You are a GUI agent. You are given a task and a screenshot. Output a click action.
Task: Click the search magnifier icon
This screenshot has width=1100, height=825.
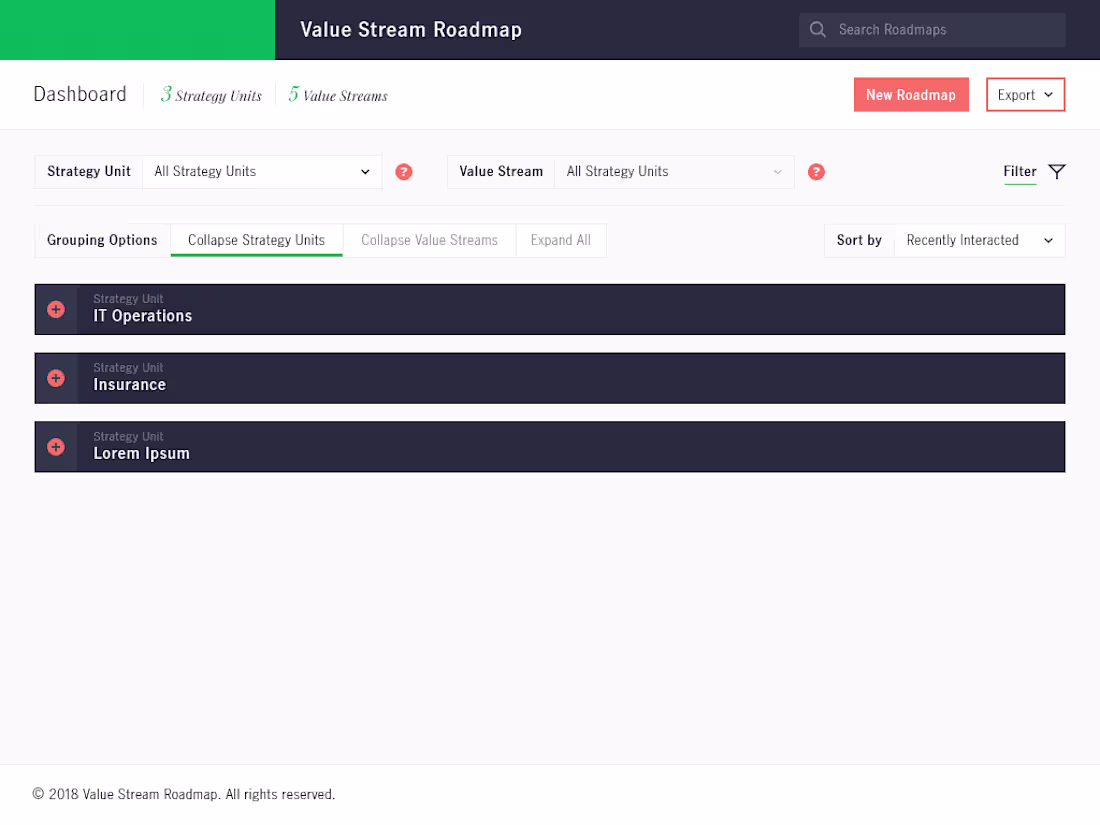[817, 29]
